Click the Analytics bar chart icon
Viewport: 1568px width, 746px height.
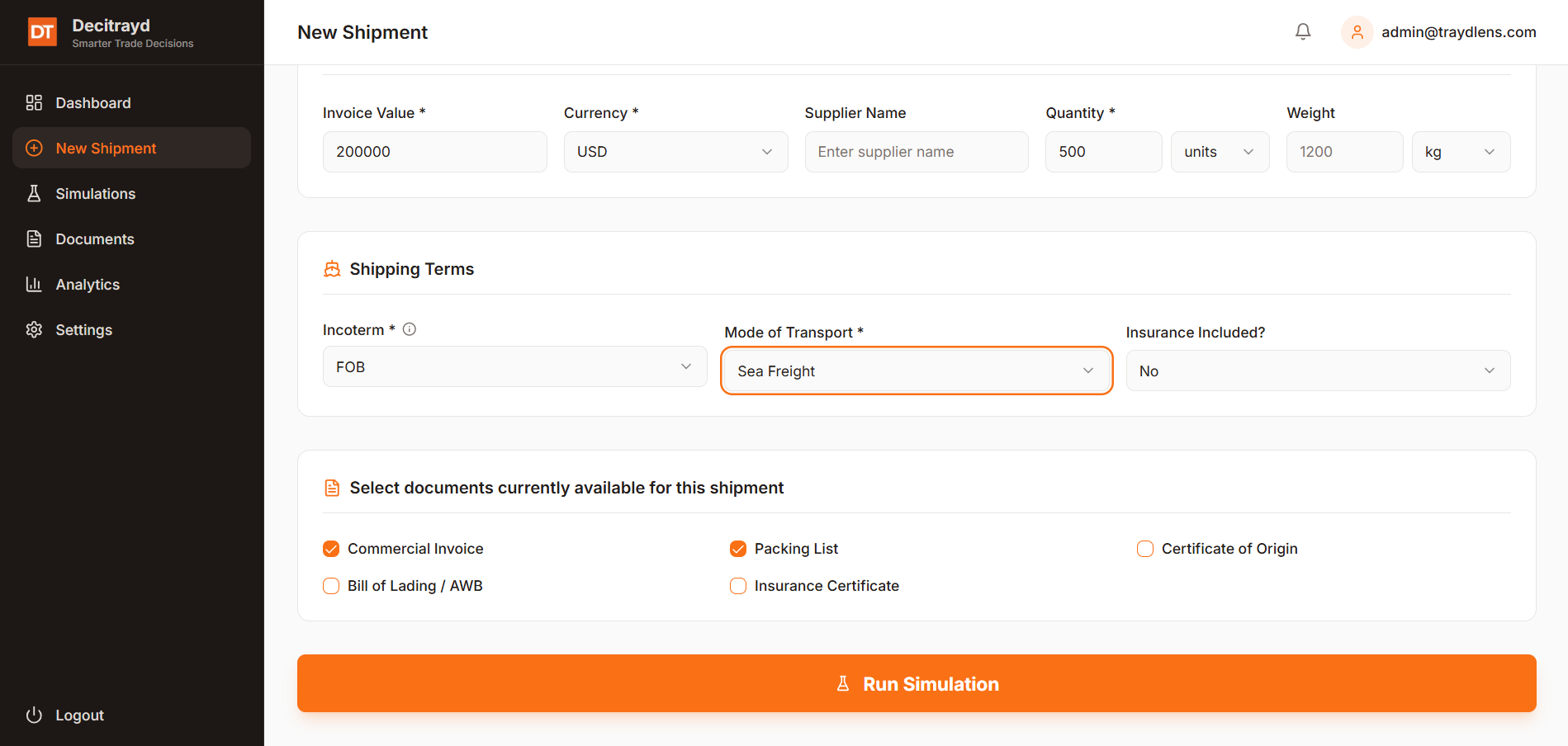(34, 284)
